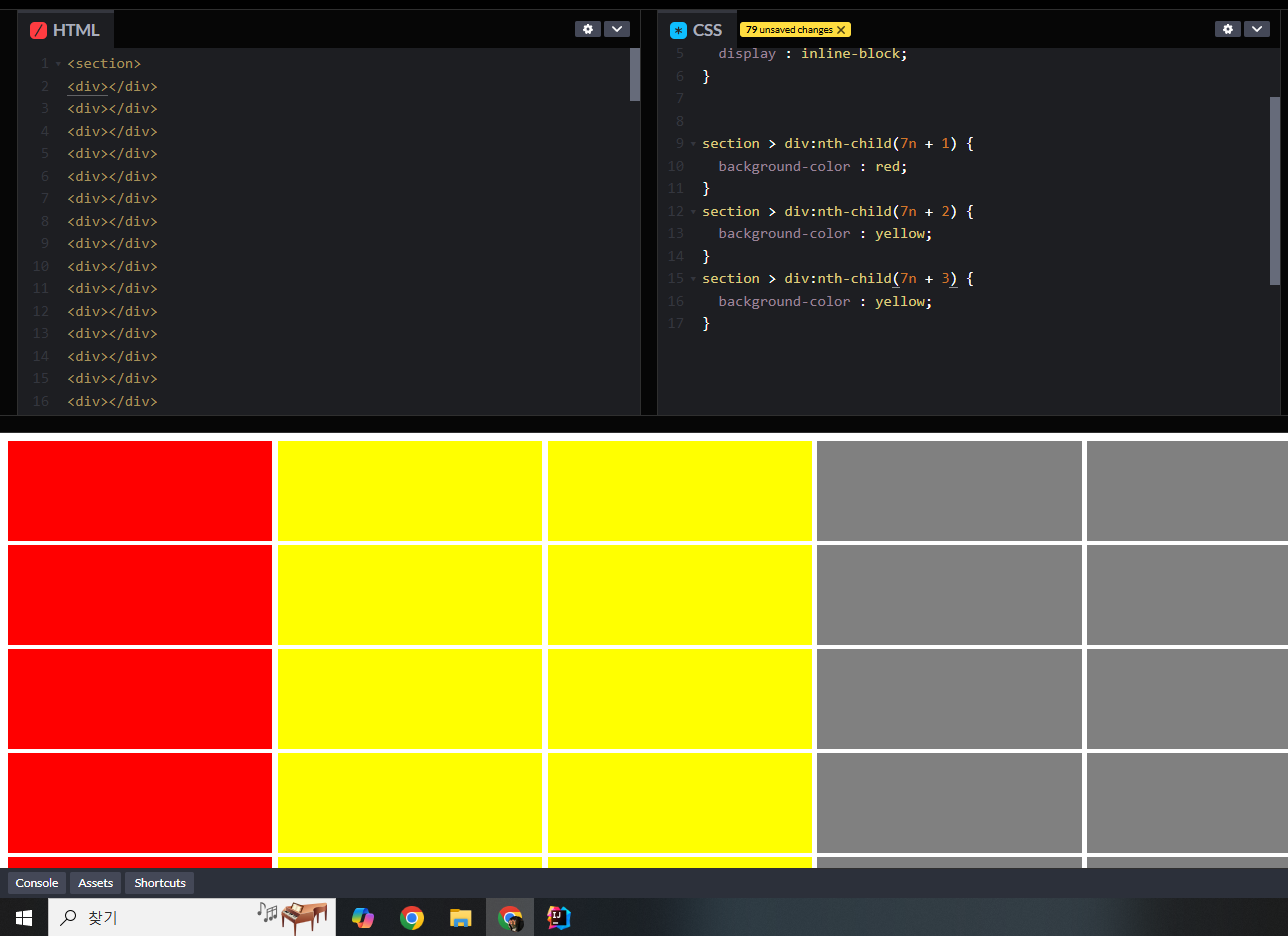Click the HTML editor vertical scrollbar thumb

point(635,74)
